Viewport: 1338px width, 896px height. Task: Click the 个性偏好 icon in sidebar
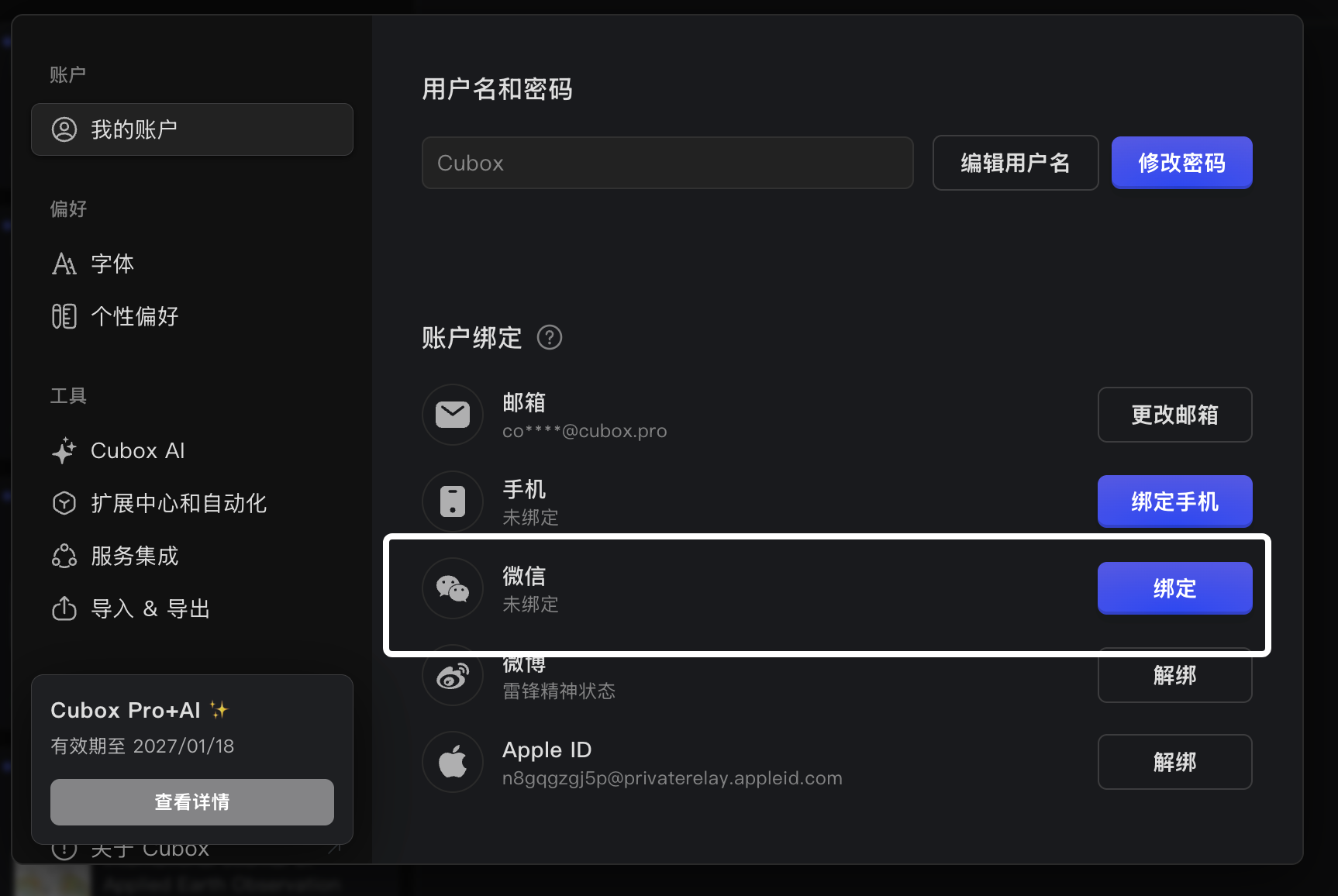tap(64, 315)
